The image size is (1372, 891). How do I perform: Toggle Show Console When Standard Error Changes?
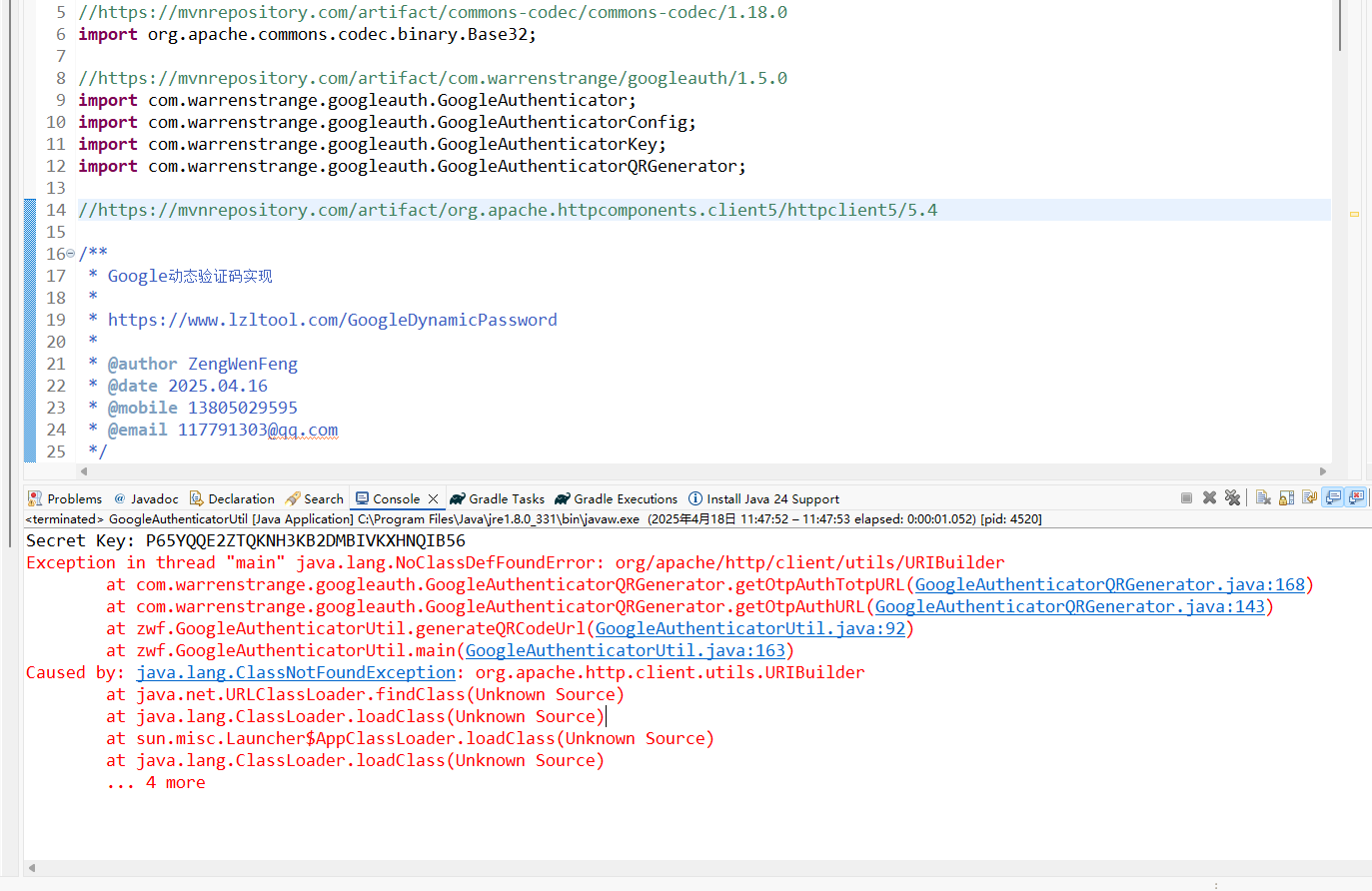click(1356, 497)
